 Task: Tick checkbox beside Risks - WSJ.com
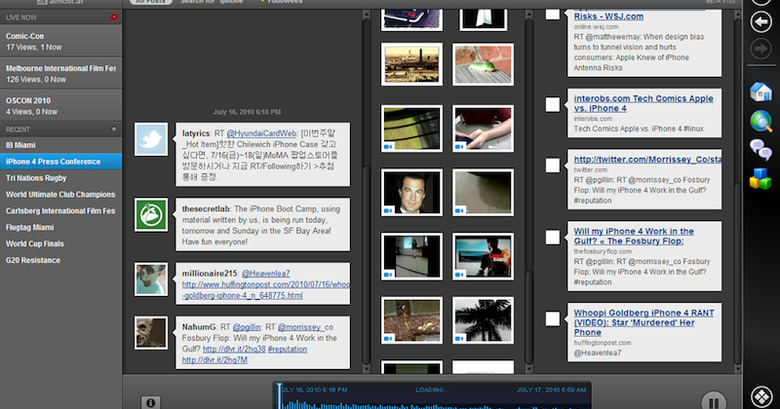pos(553,14)
